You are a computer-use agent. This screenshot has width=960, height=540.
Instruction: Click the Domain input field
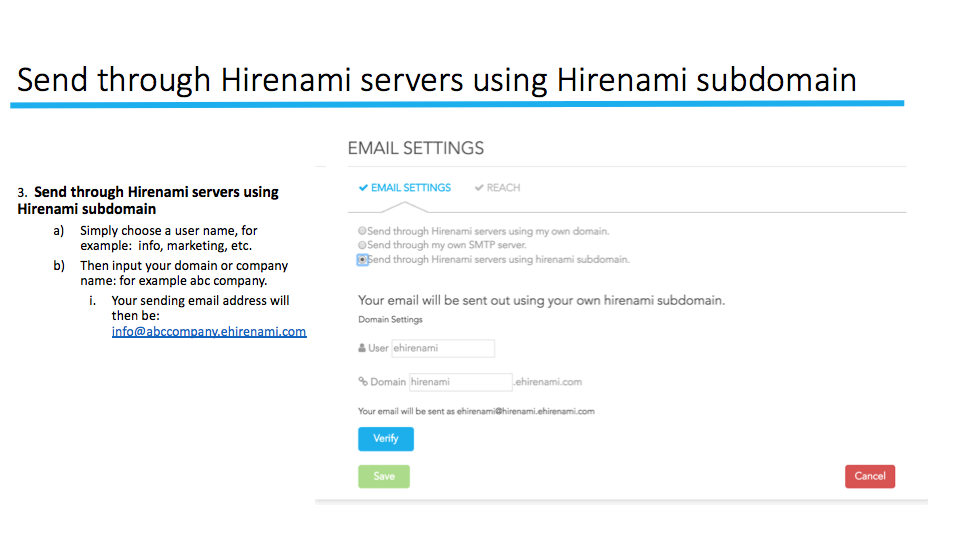tap(460, 382)
